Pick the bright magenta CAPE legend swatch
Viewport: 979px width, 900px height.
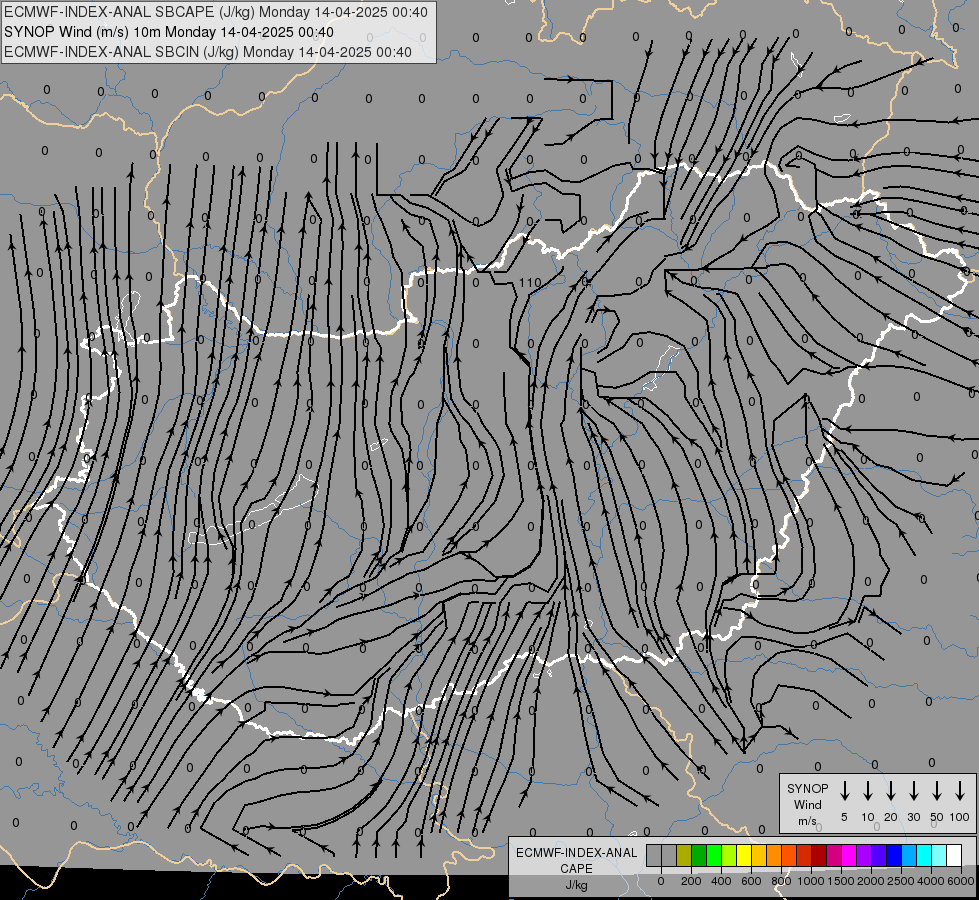pos(850,855)
